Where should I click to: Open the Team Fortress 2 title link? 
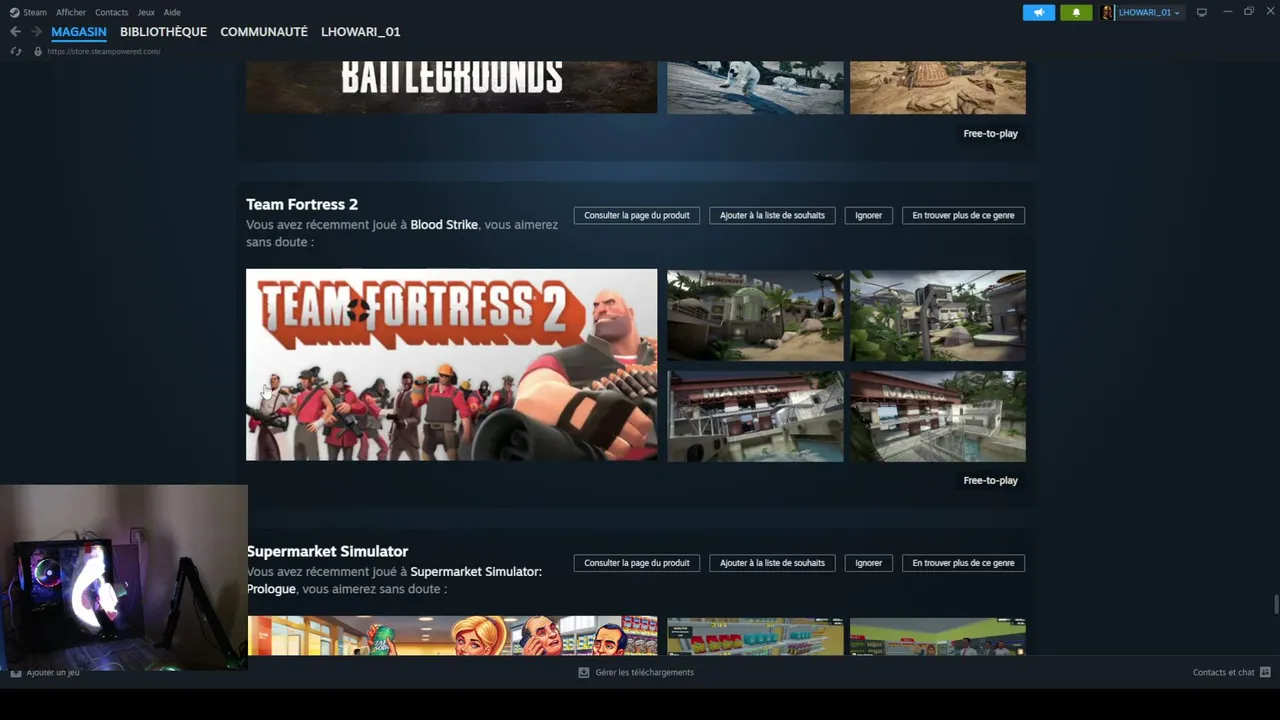coord(302,204)
